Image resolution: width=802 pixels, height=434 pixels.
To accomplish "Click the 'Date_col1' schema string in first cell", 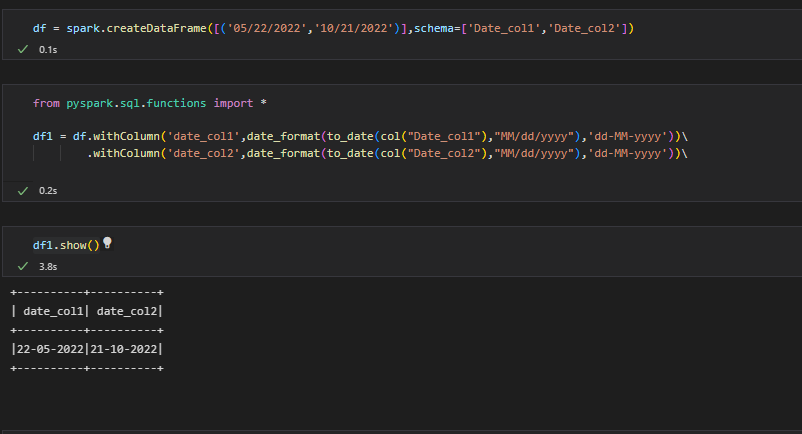I will (504, 28).
